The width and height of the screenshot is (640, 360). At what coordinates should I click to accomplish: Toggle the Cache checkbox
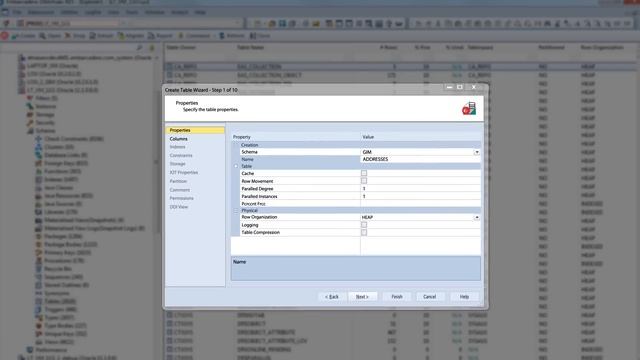364,173
